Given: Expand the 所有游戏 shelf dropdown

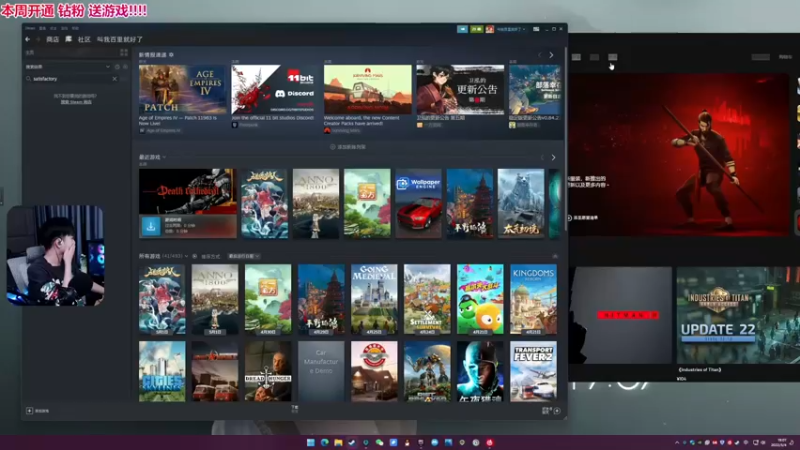Looking at the screenshot, I should (x=186, y=256).
